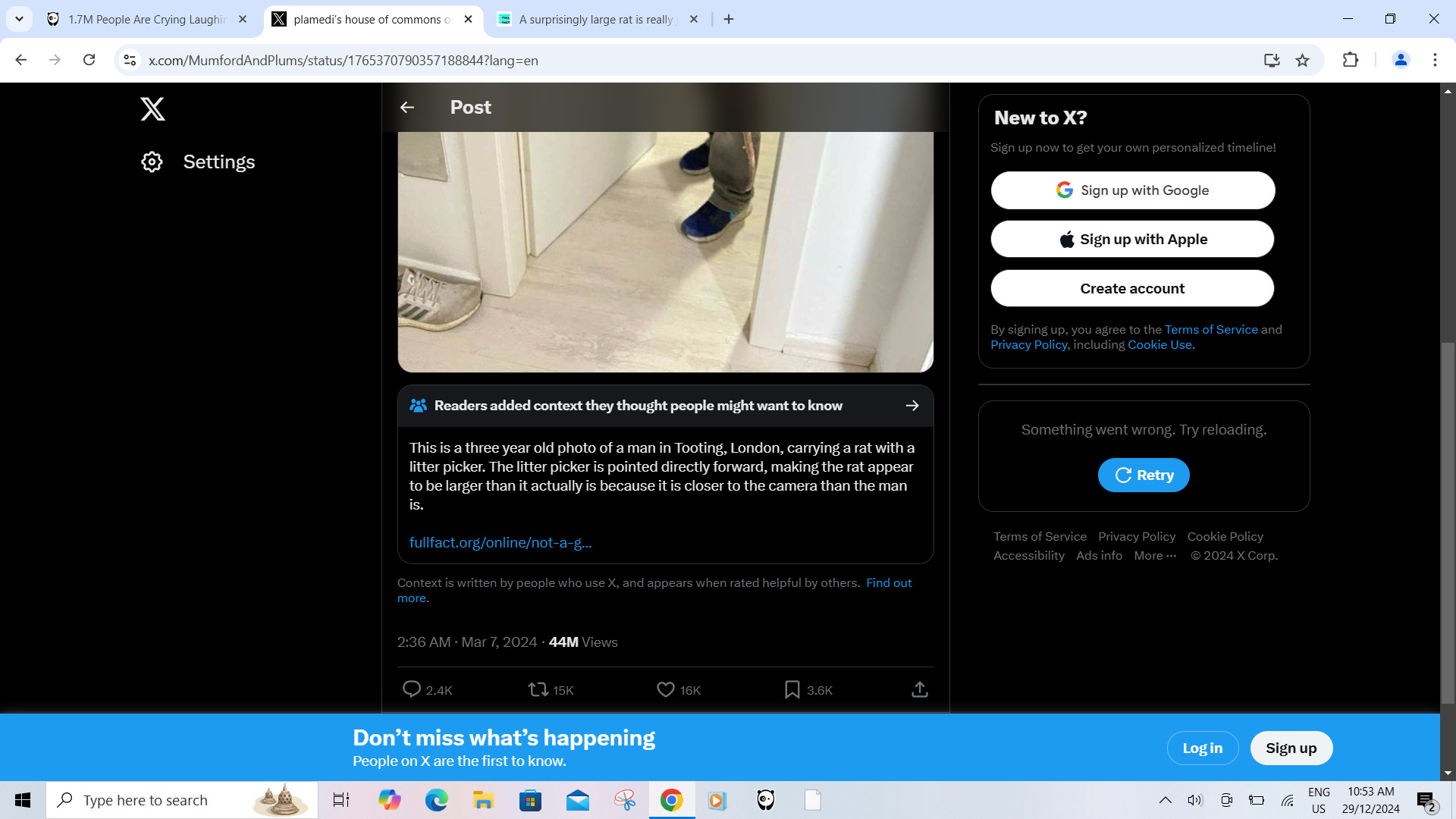
Task: Click the Log in button
Action: pyautogui.click(x=1202, y=748)
